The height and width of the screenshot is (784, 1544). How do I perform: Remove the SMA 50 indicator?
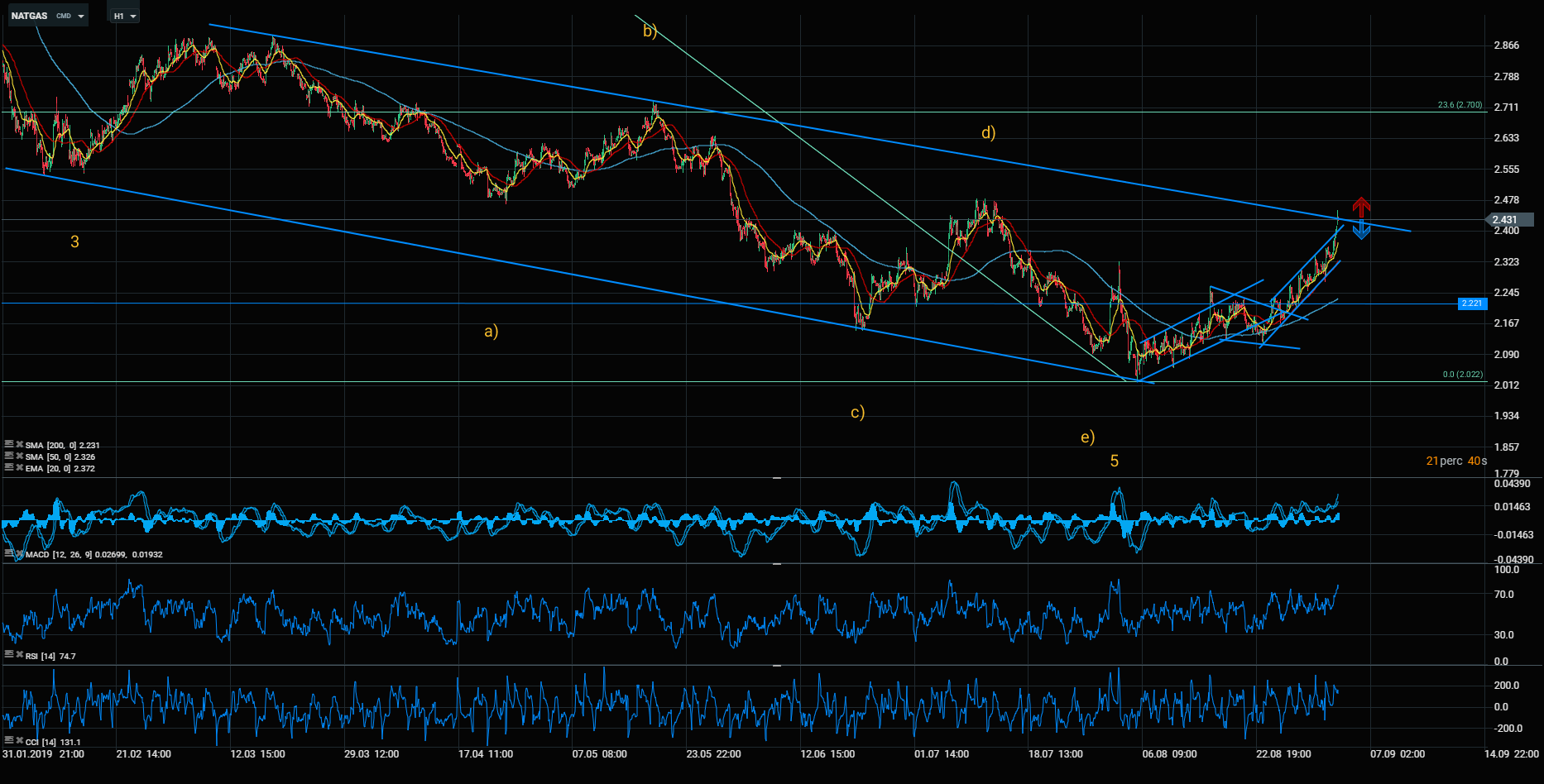click(x=19, y=457)
